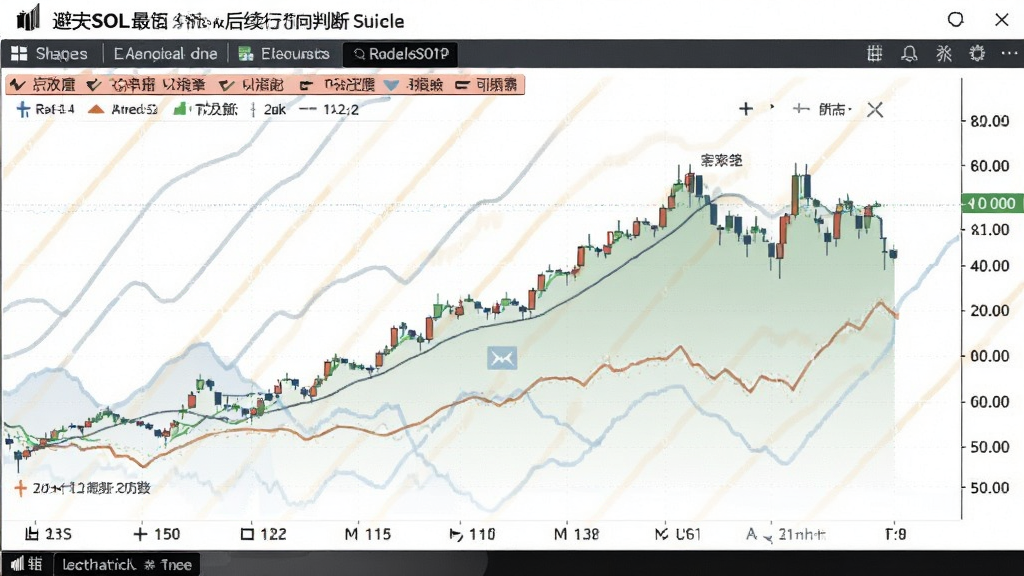1024x576 pixels.
Task: Click the circle button in the title bar
Action: pos(955,20)
